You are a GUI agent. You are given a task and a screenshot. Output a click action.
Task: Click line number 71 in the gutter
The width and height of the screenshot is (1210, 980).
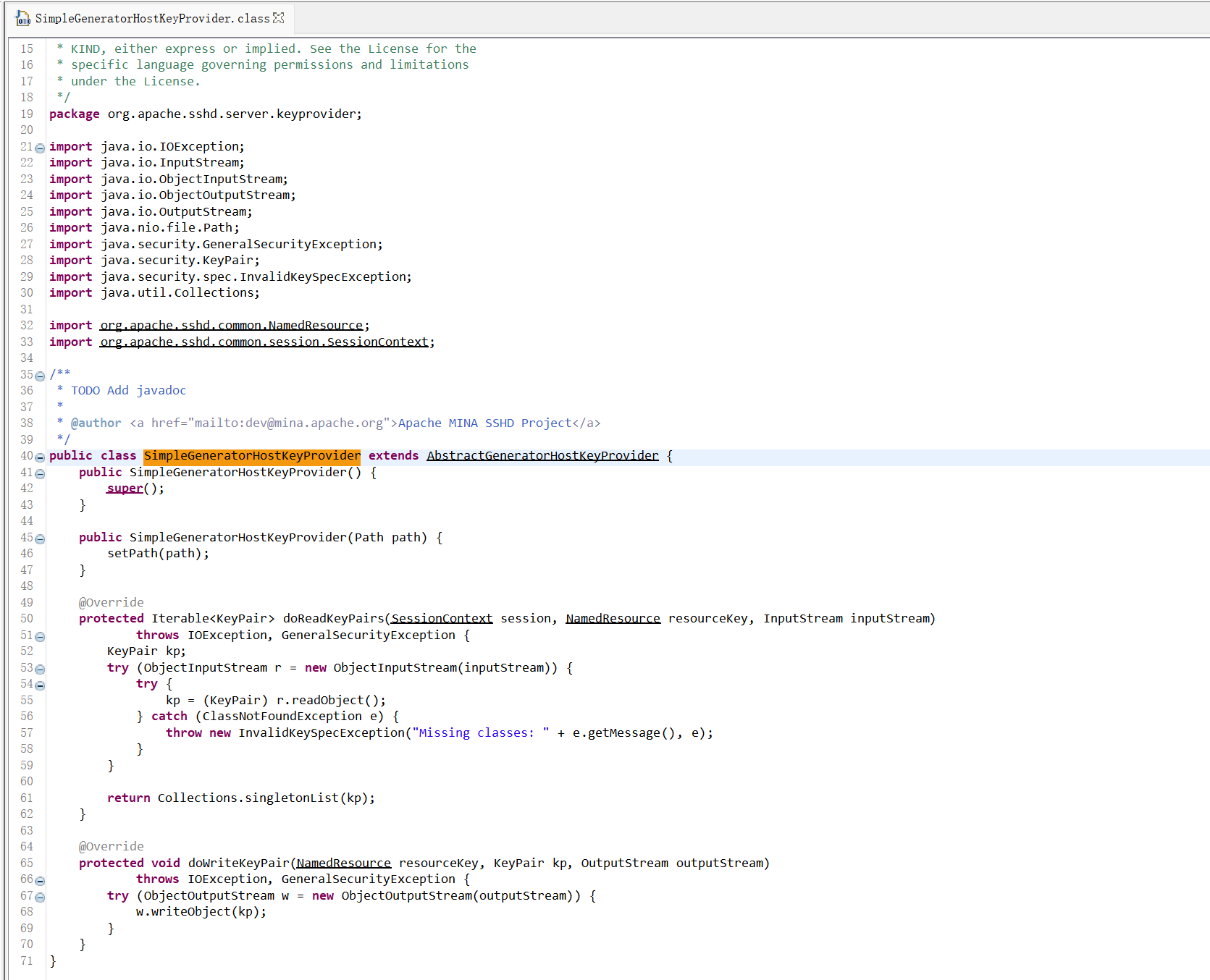click(27, 960)
